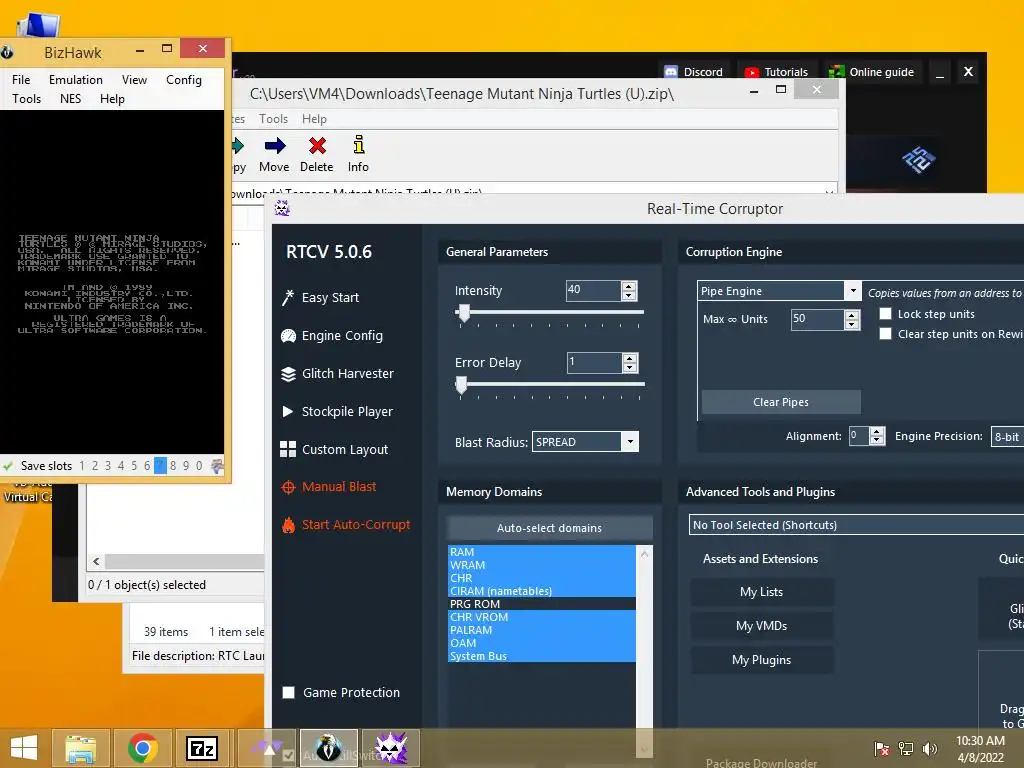Viewport: 1024px width, 768px height.
Task: Click Start Auto-Corrupt flame icon
Action: point(288,524)
